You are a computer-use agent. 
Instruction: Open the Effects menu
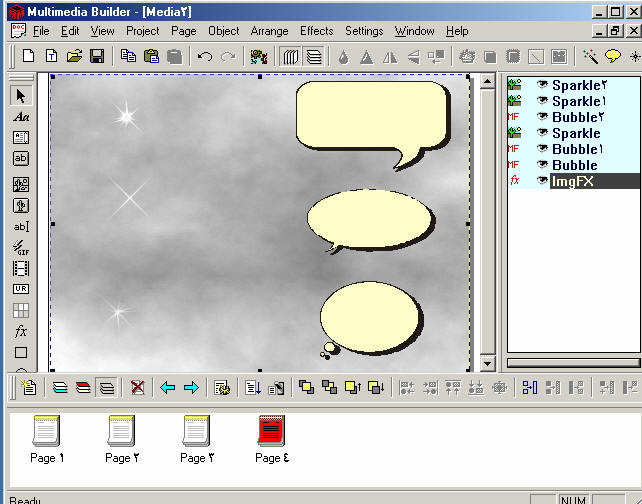(316, 31)
